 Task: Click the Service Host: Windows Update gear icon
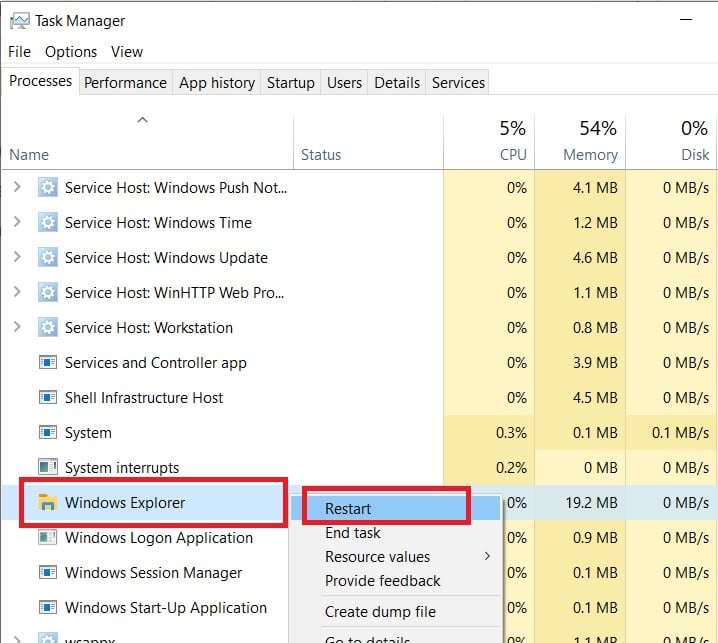(47, 257)
